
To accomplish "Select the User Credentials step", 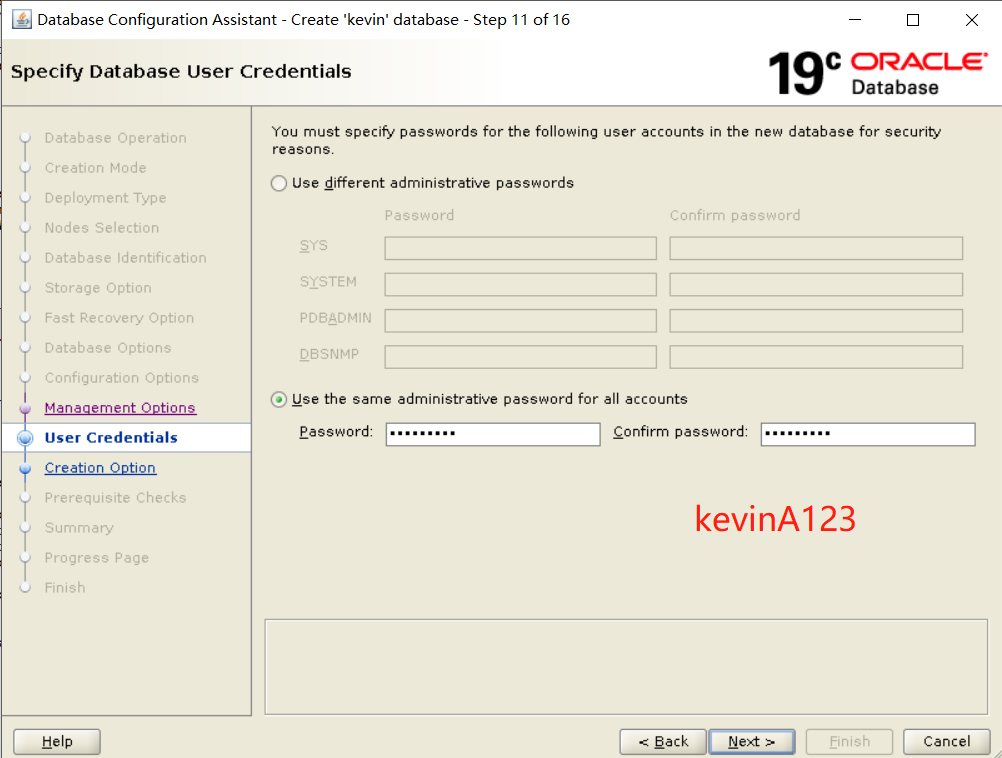I will [111, 438].
